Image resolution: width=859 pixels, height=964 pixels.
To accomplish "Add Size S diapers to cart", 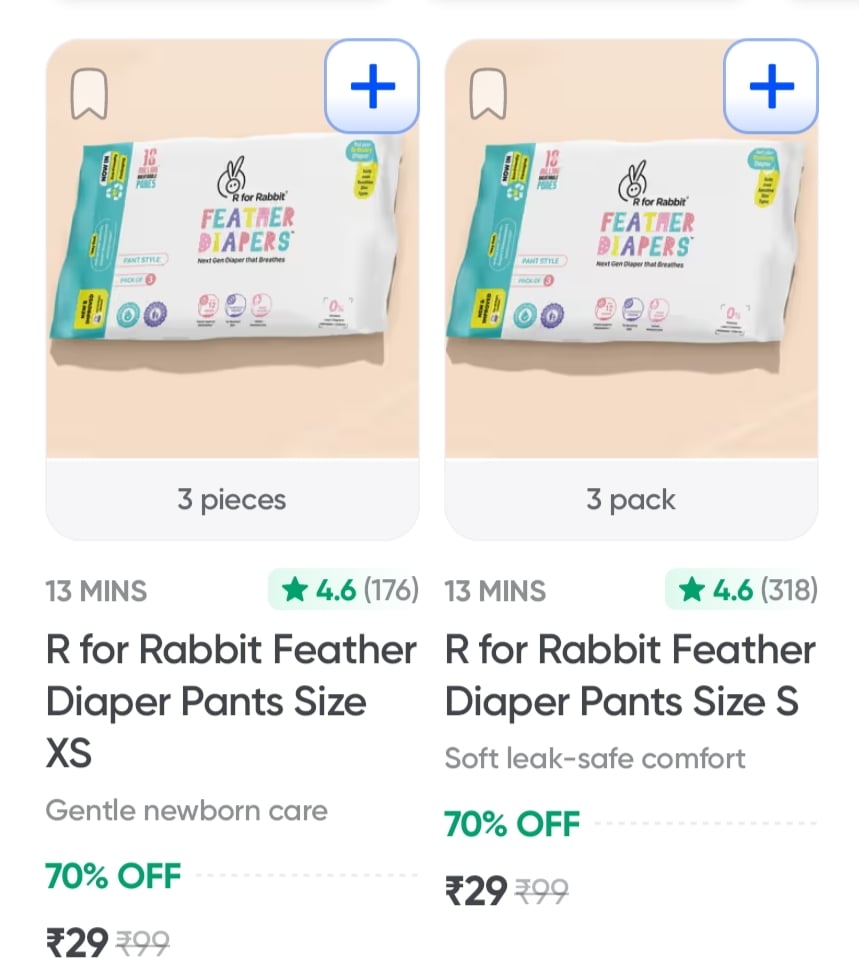I will pyautogui.click(x=770, y=87).
